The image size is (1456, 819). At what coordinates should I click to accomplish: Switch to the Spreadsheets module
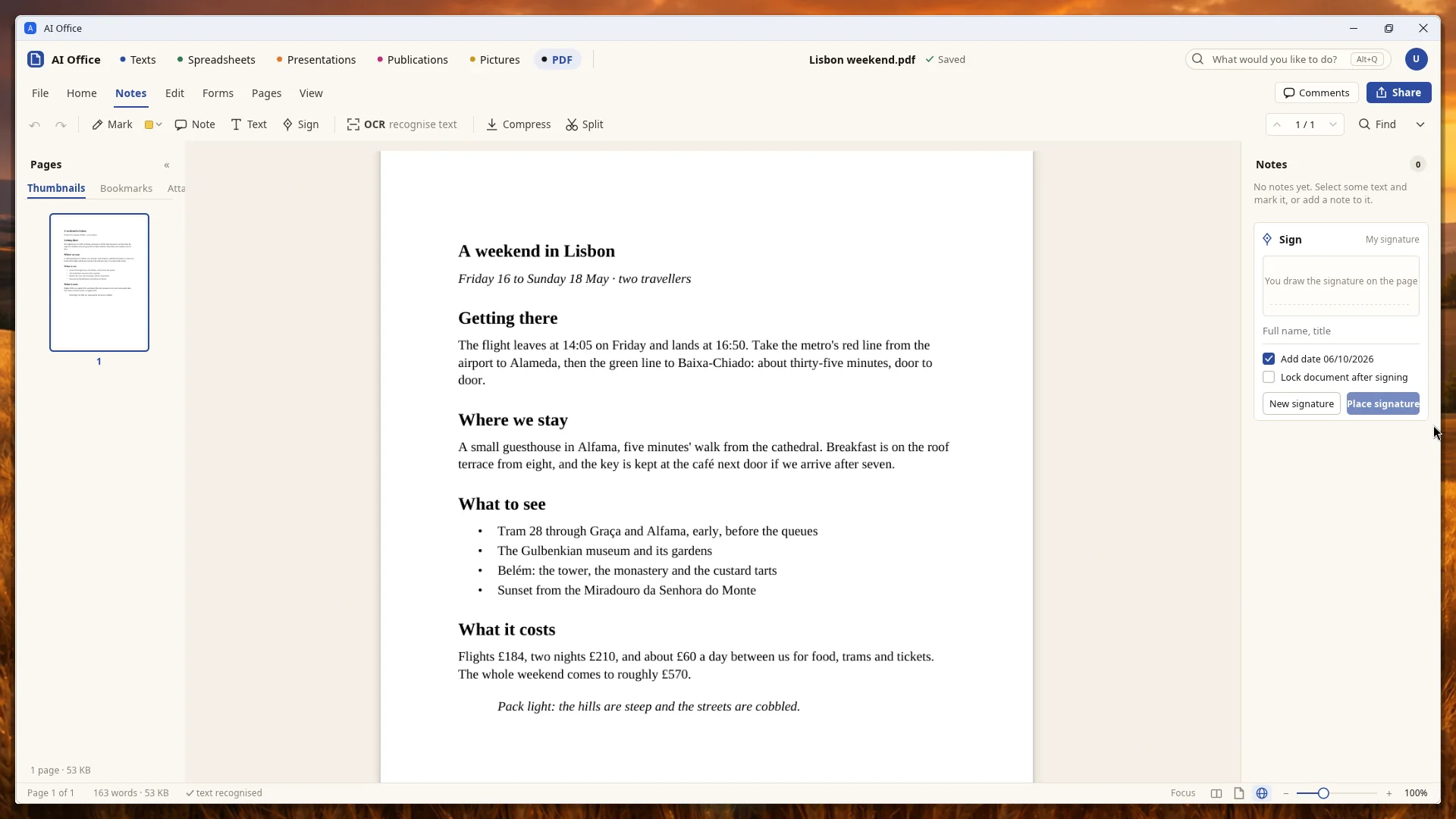point(216,60)
